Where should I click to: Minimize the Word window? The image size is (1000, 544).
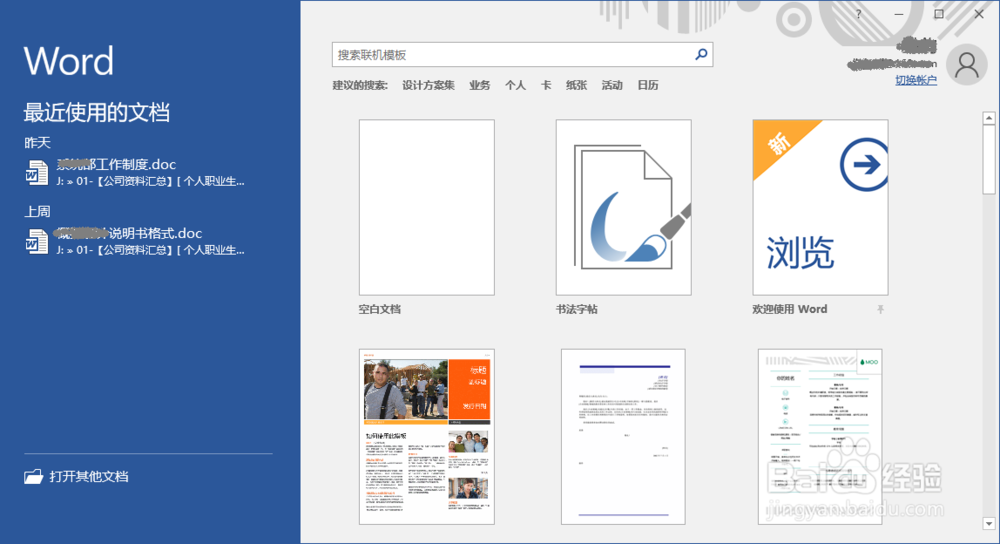coord(899,14)
